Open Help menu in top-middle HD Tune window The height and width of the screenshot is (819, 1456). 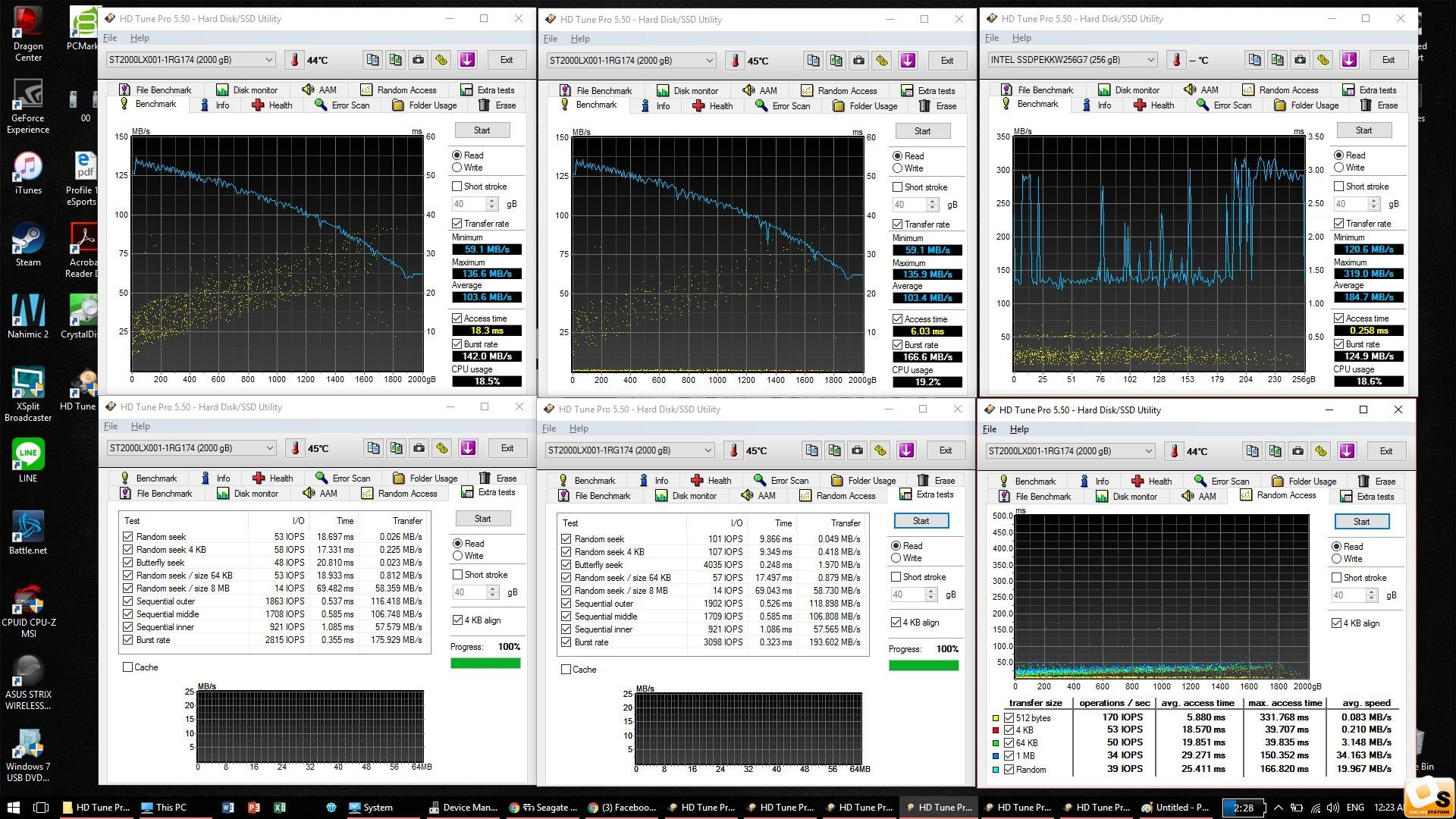(580, 39)
